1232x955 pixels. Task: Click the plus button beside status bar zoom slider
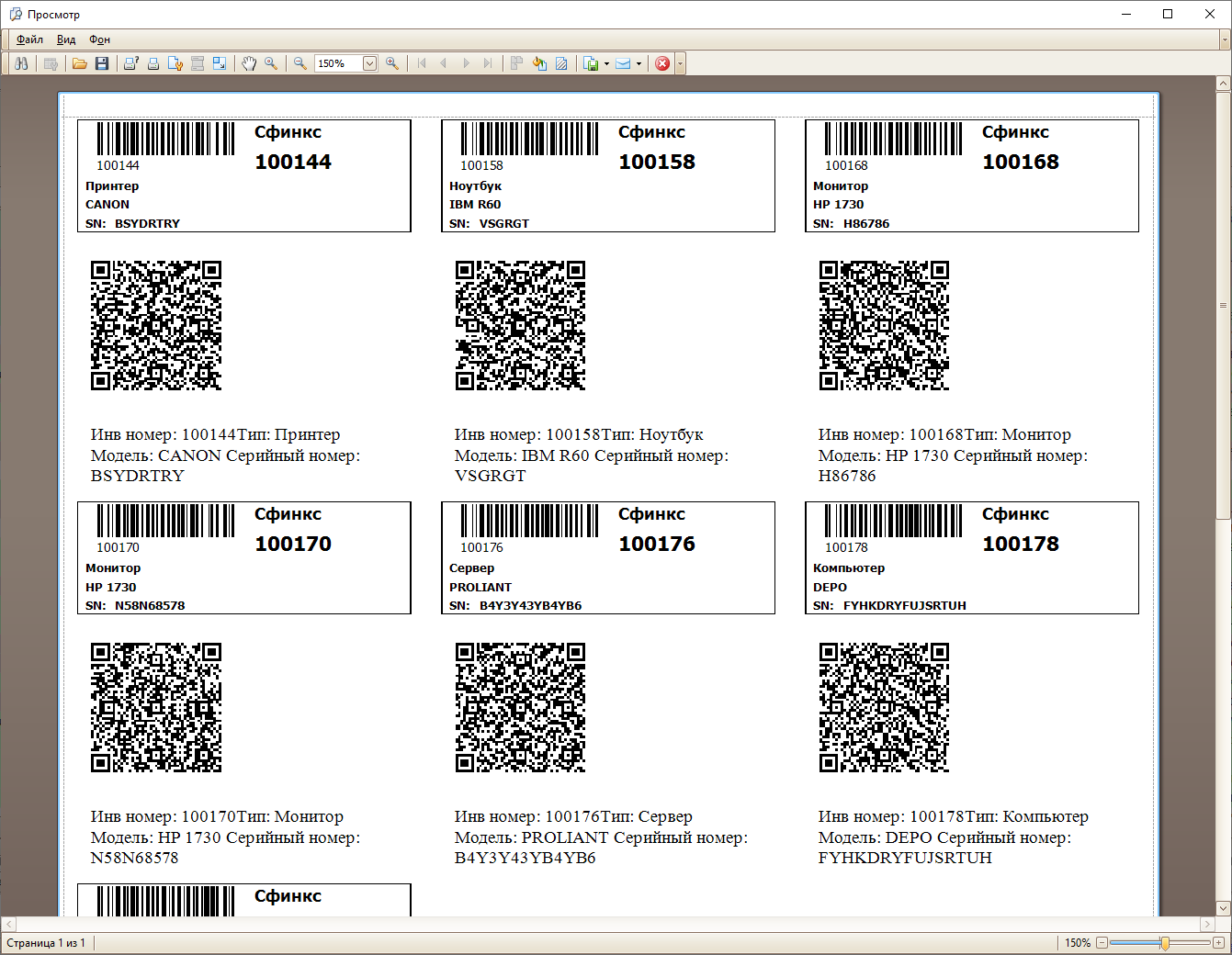click(1218, 943)
